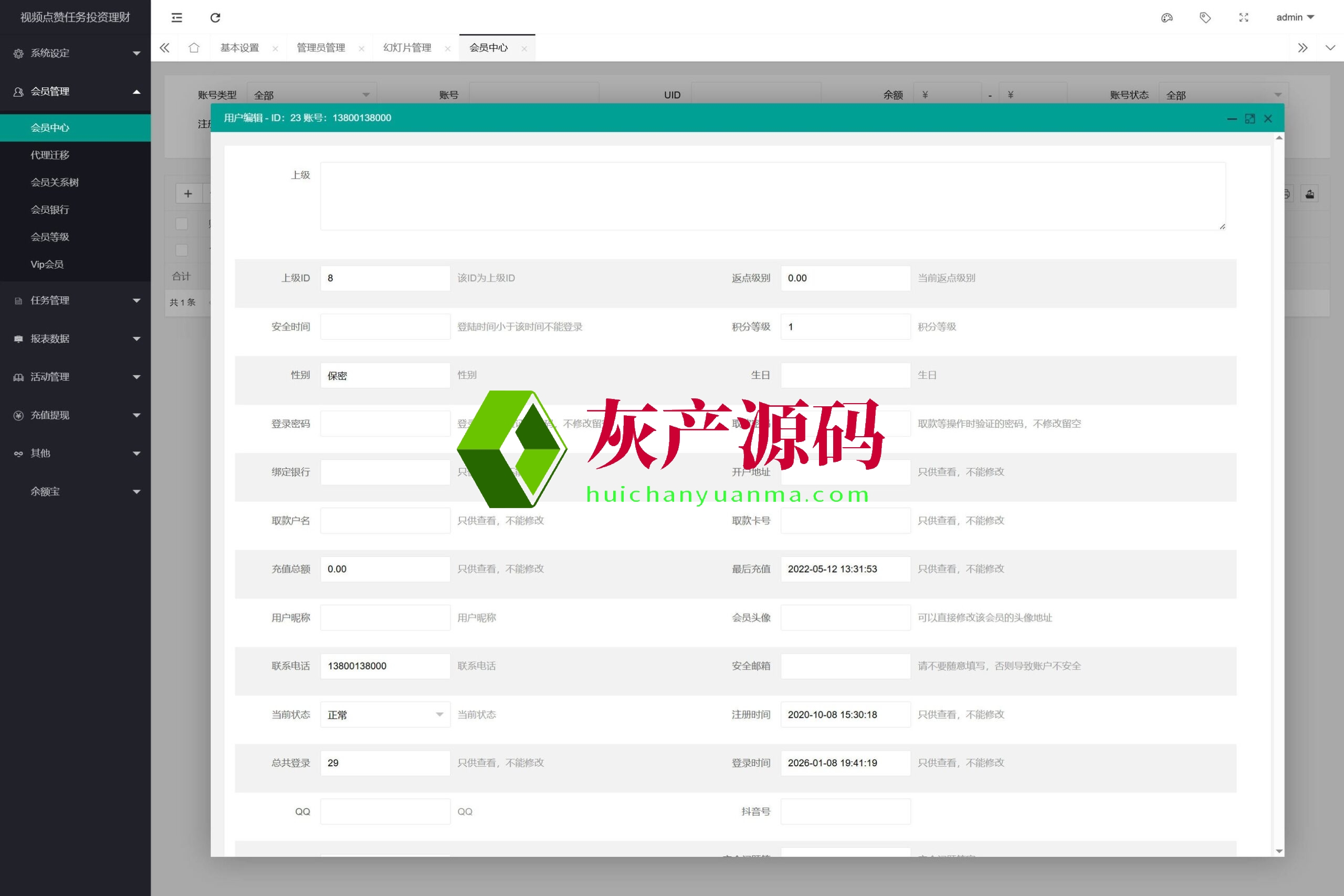
Task: Switch to the 幻灯片管理 tab
Action: pos(407,48)
